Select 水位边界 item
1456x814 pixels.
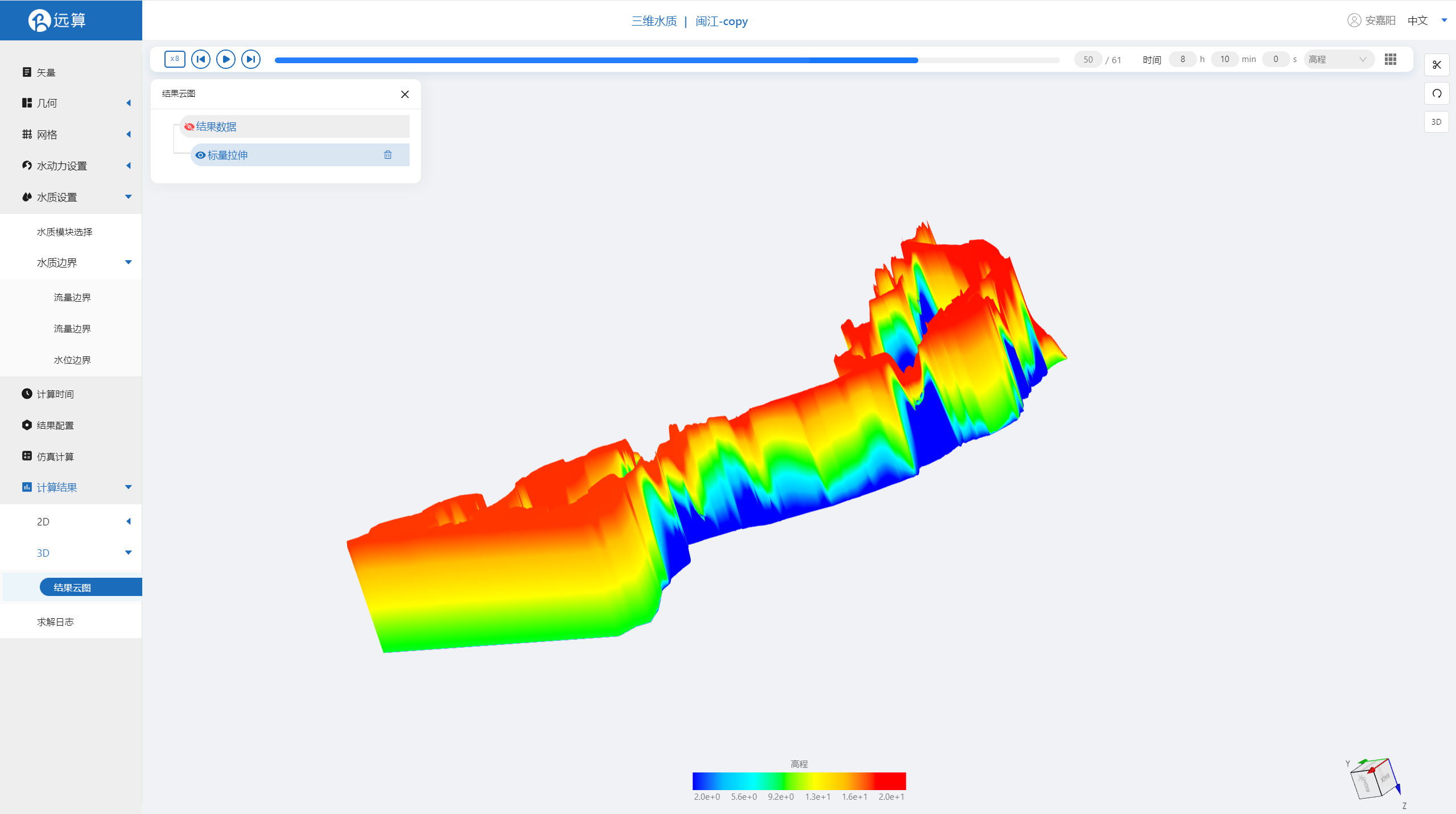tap(71, 360)
